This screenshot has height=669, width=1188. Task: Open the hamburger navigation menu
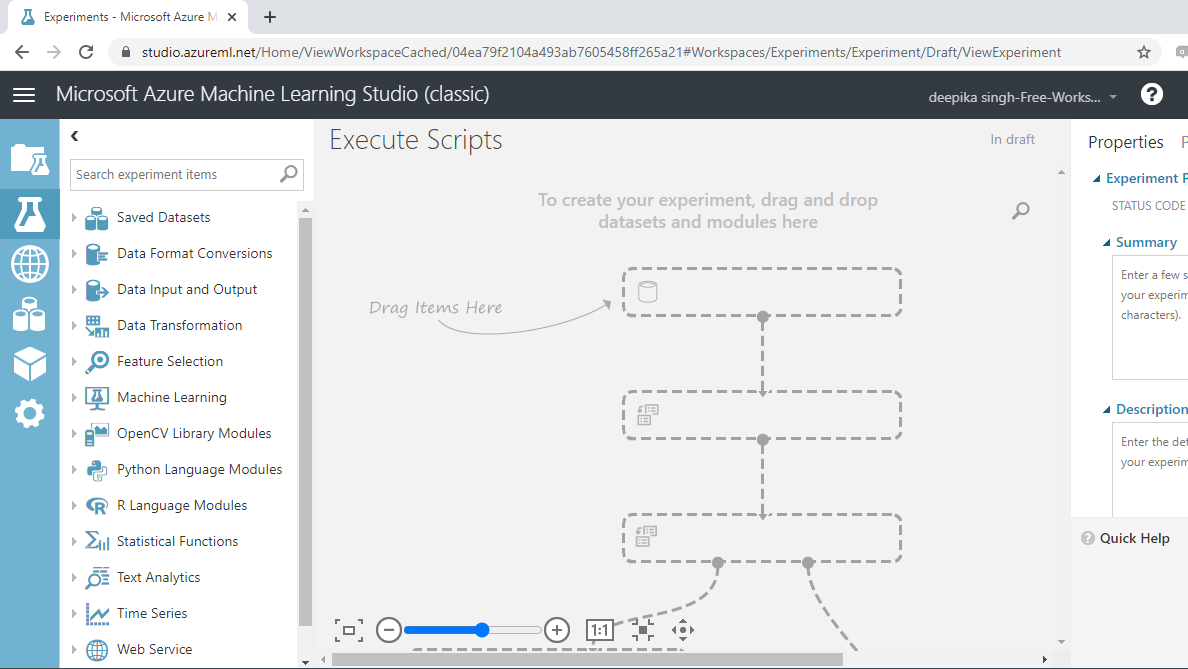pos(24,95)
